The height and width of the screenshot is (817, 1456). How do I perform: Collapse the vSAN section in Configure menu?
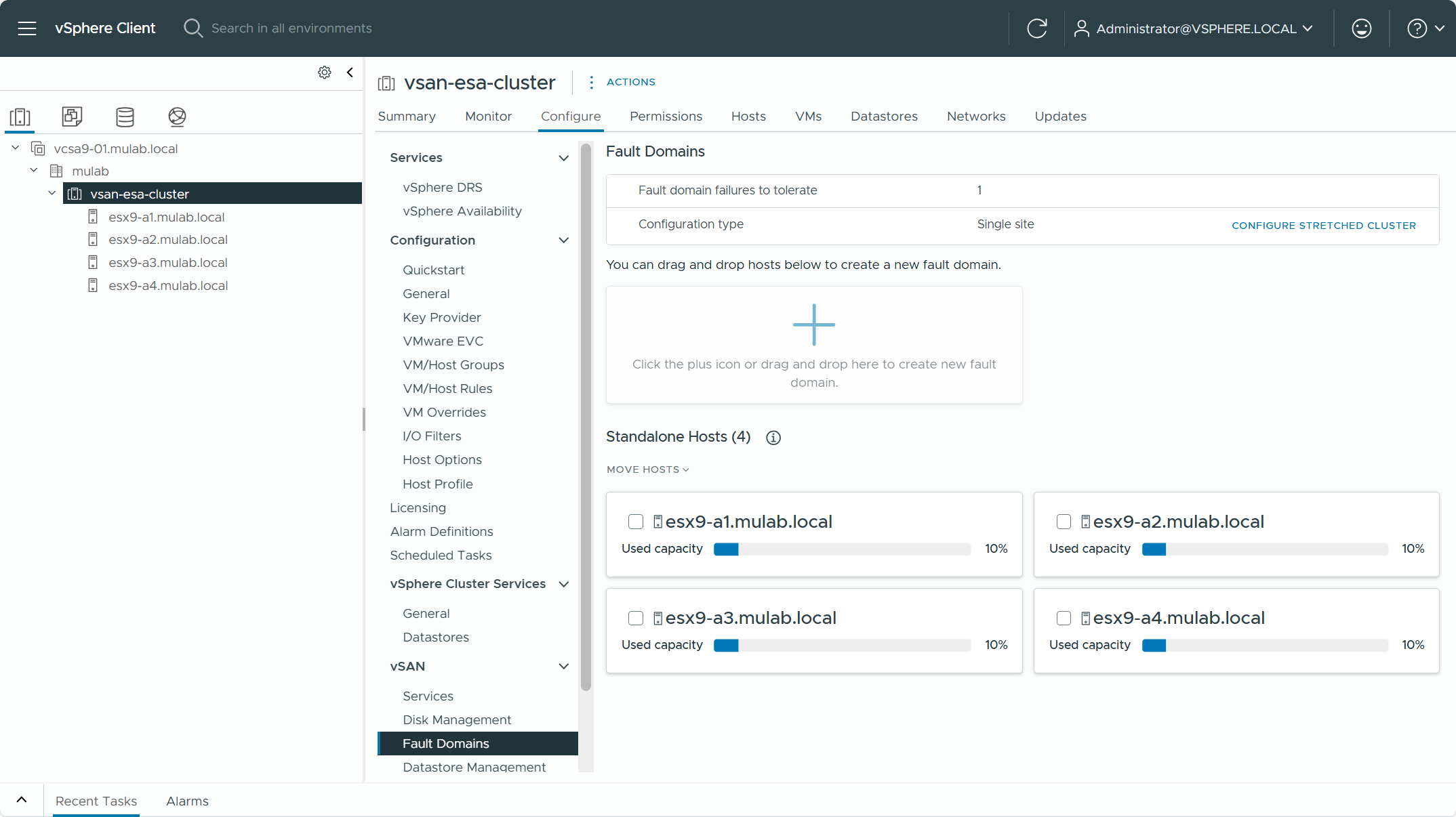tap(563, 667)
